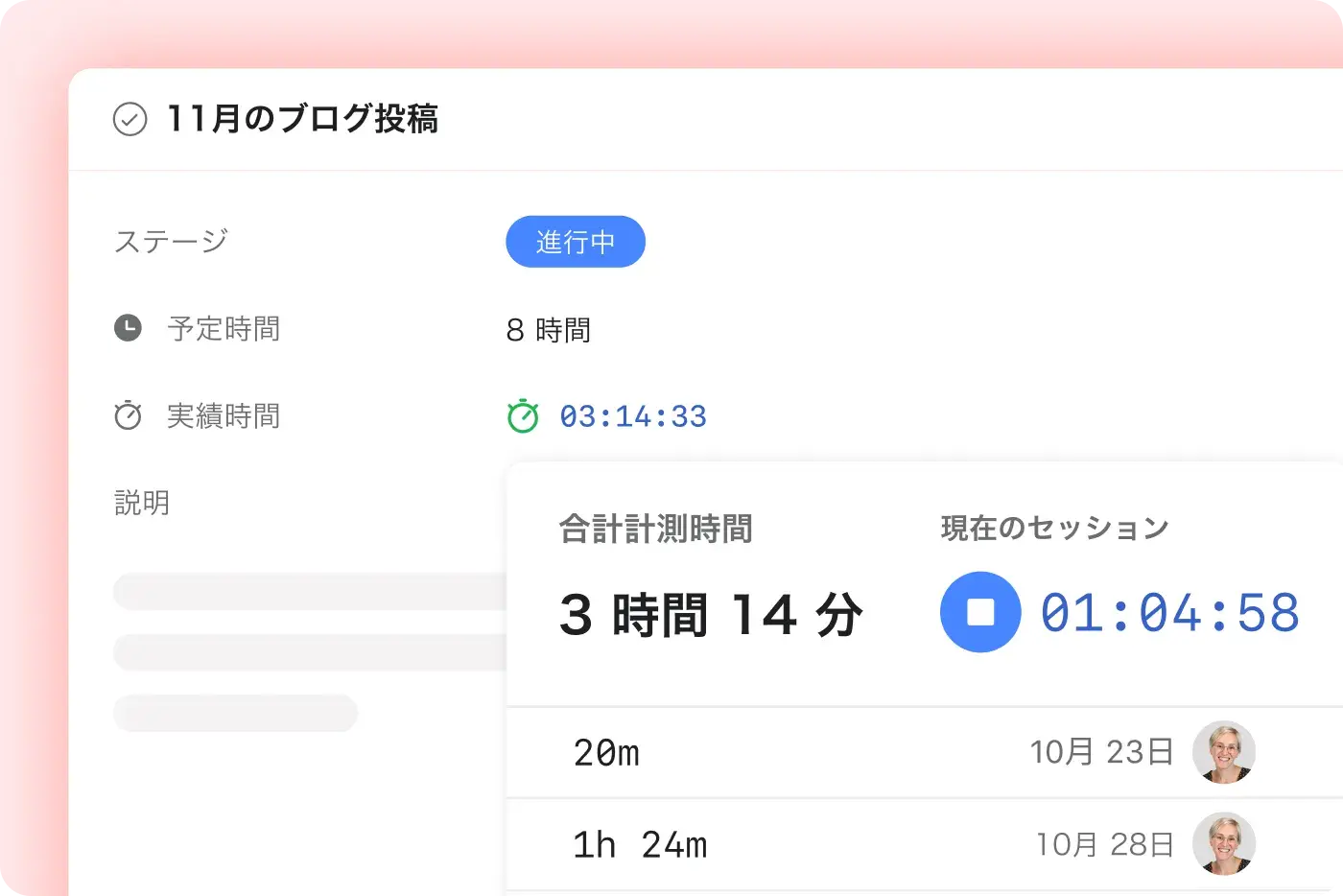The width and height of the screenshot is (1343, 896).
Task: Click the green running timer icon
Action: coord(523,415)
